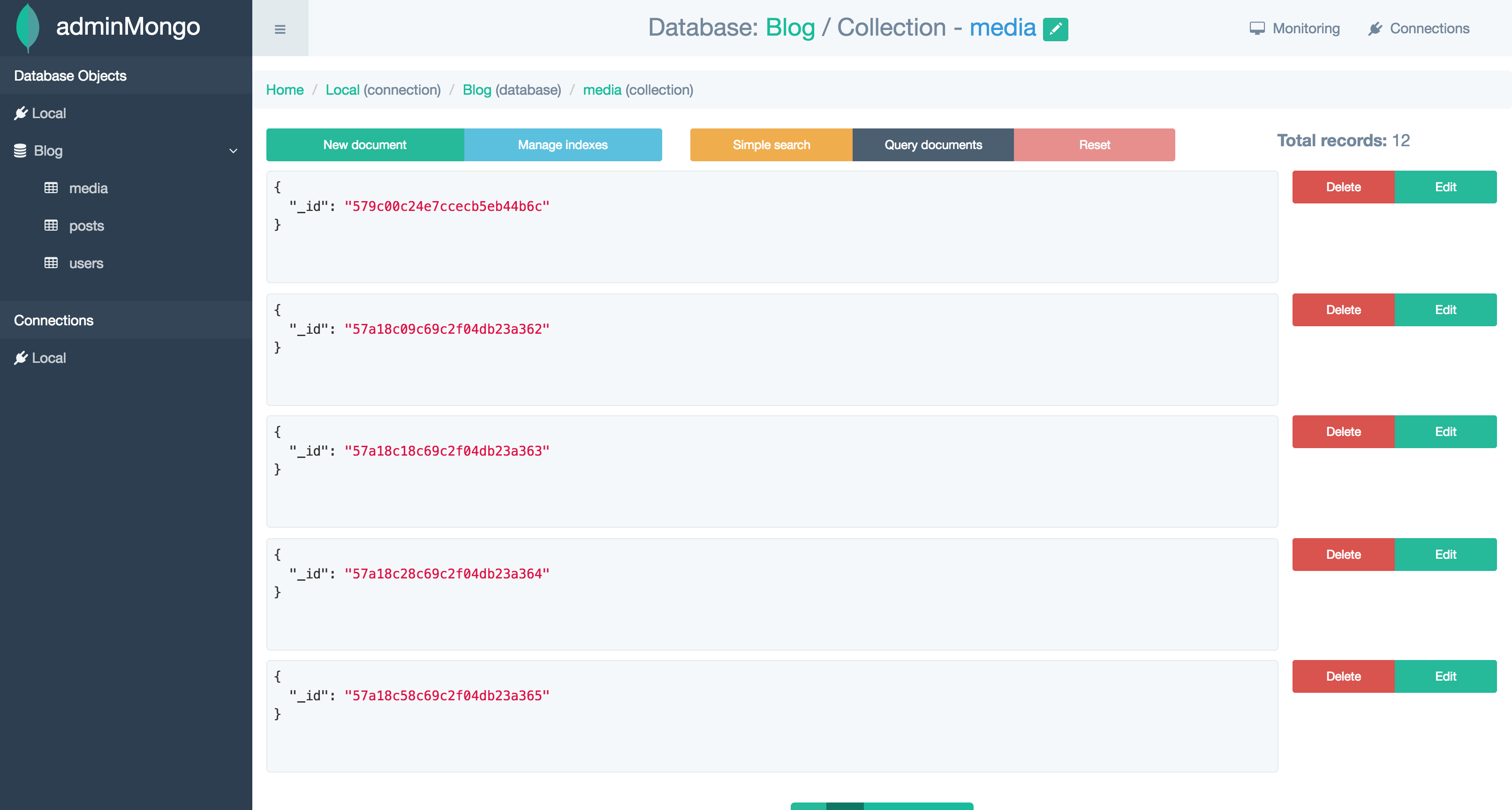Open Connections from the top bar
This screenshot has width=1512, height=810.
tap(1429, 29)
